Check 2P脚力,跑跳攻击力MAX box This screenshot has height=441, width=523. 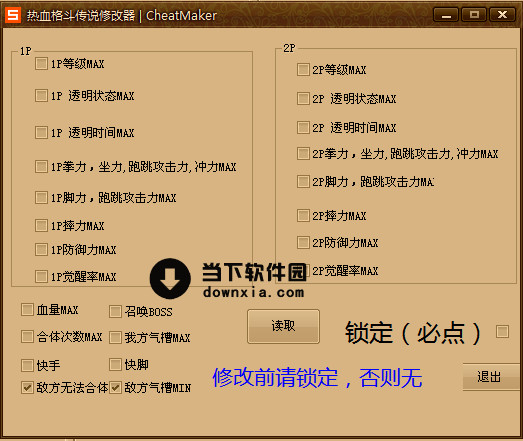coord(303,182)
